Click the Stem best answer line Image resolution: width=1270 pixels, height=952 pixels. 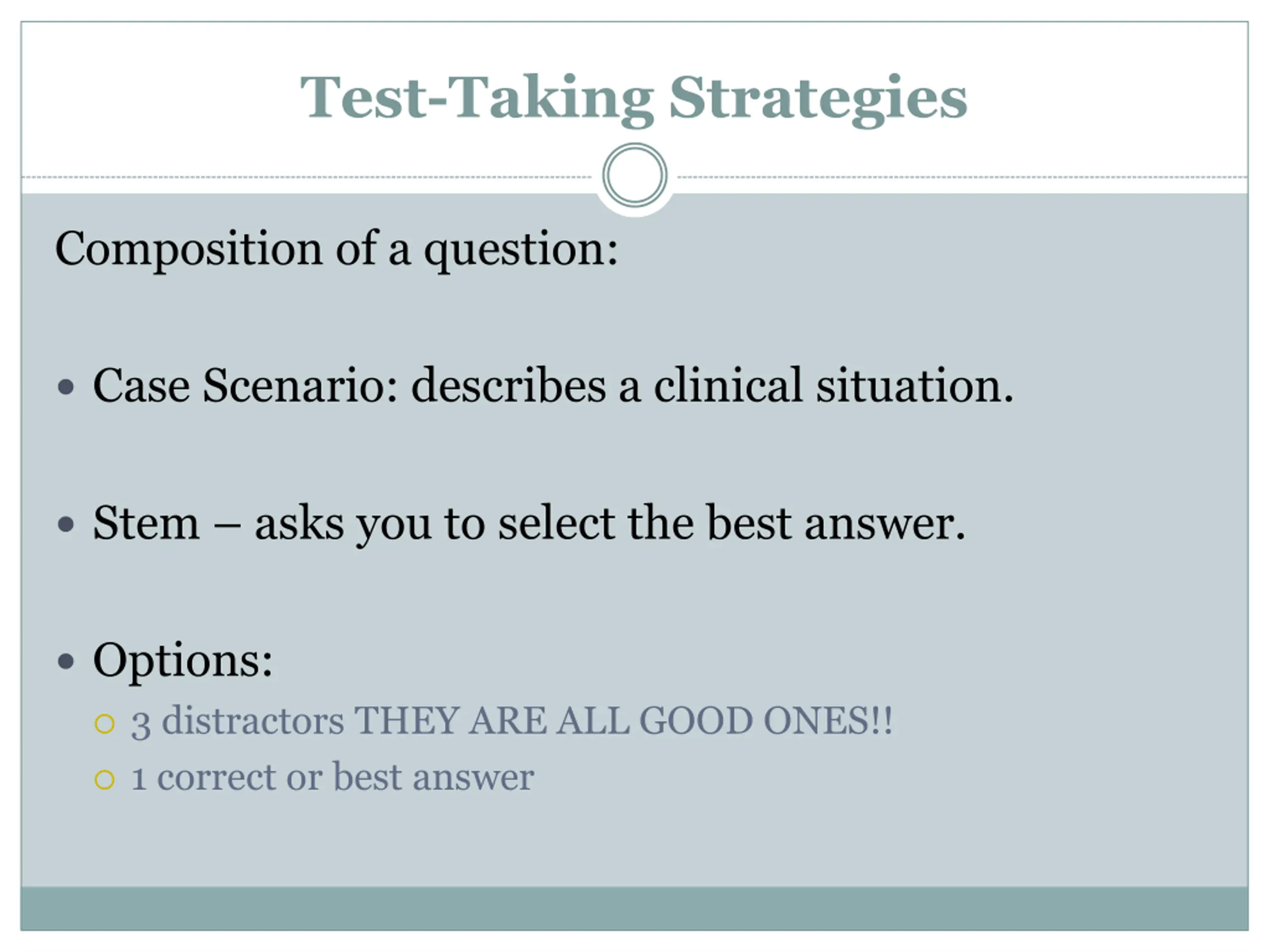tap(529, 524)
